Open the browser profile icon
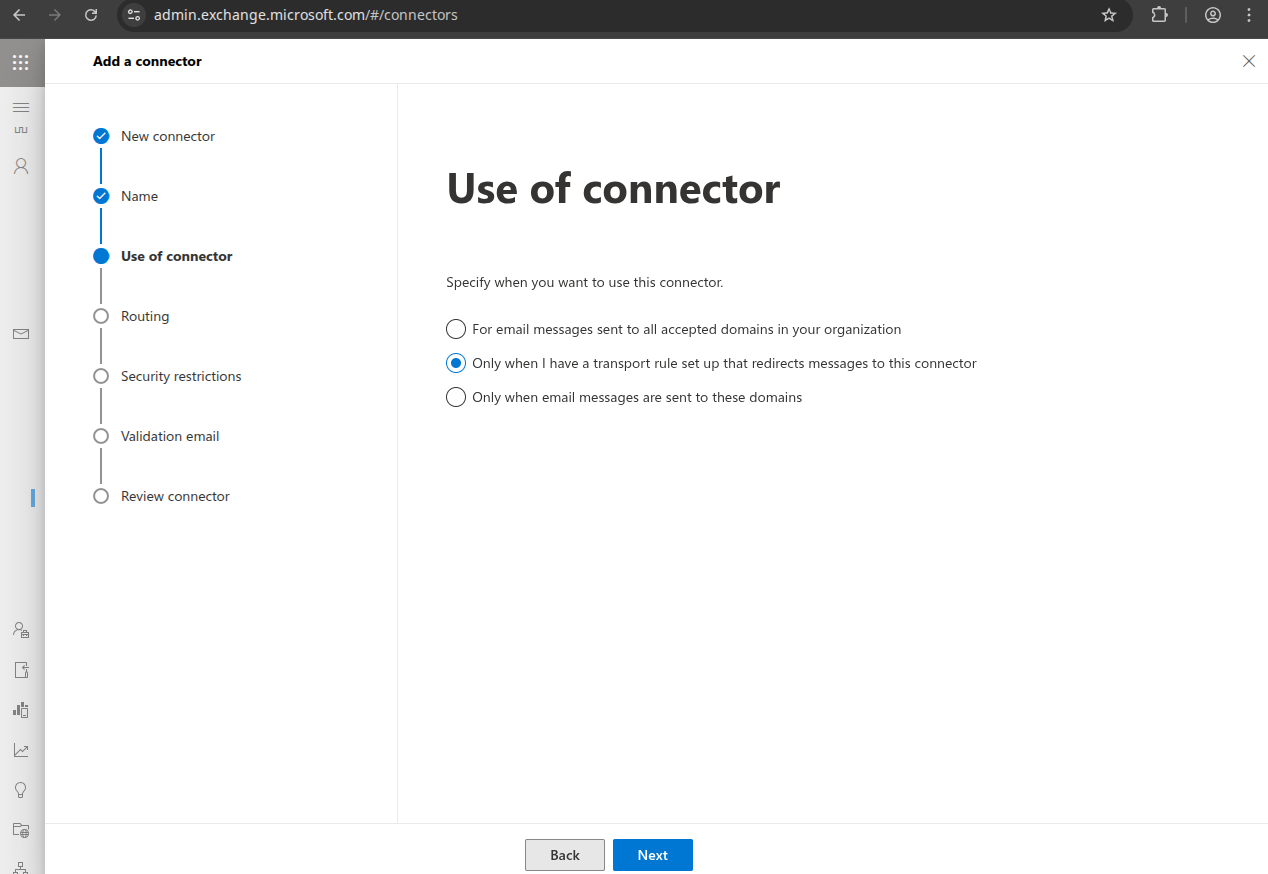Viewport: 1268px width, 874px height. [1213, 15]
